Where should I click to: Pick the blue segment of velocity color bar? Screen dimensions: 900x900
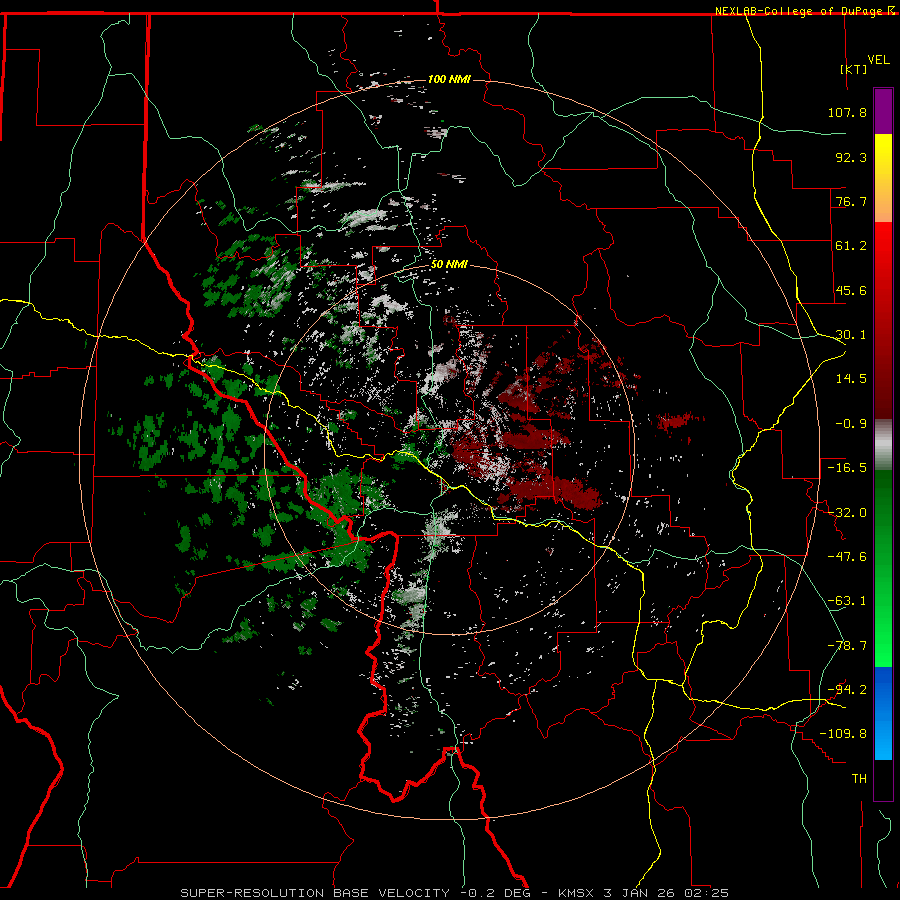pyautogui.click(x=883, y=713)
